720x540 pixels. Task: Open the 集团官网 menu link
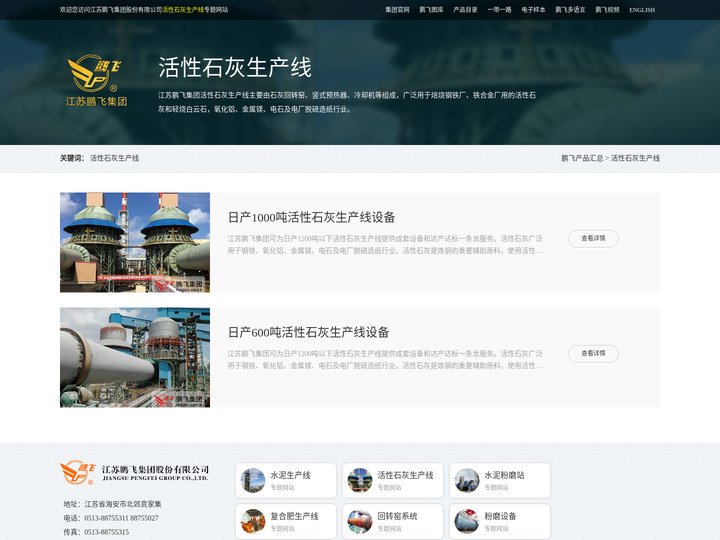point(397,10)
